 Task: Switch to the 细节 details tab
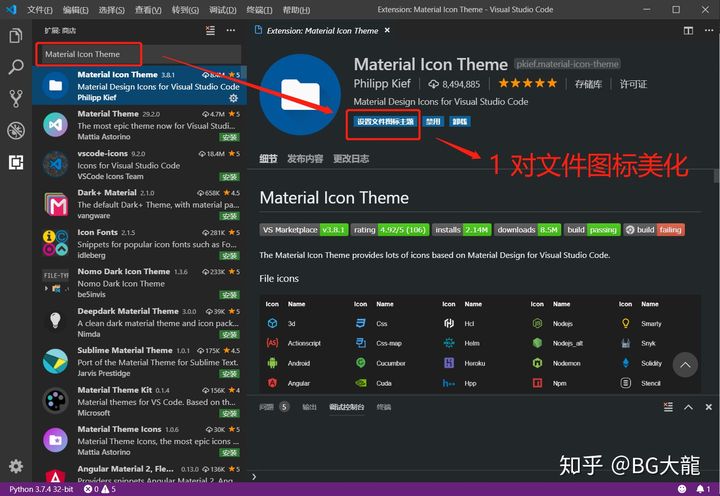(x=268, y=159)
